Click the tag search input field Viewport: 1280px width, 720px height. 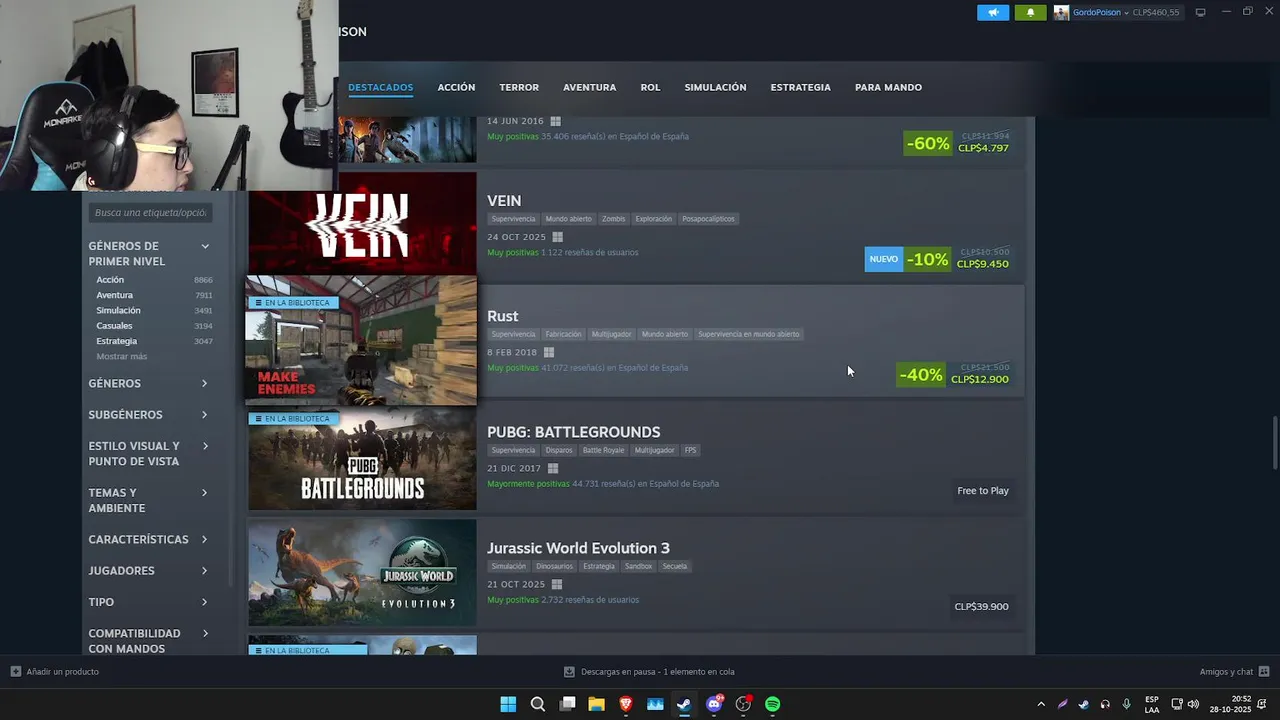click(150, 212)
